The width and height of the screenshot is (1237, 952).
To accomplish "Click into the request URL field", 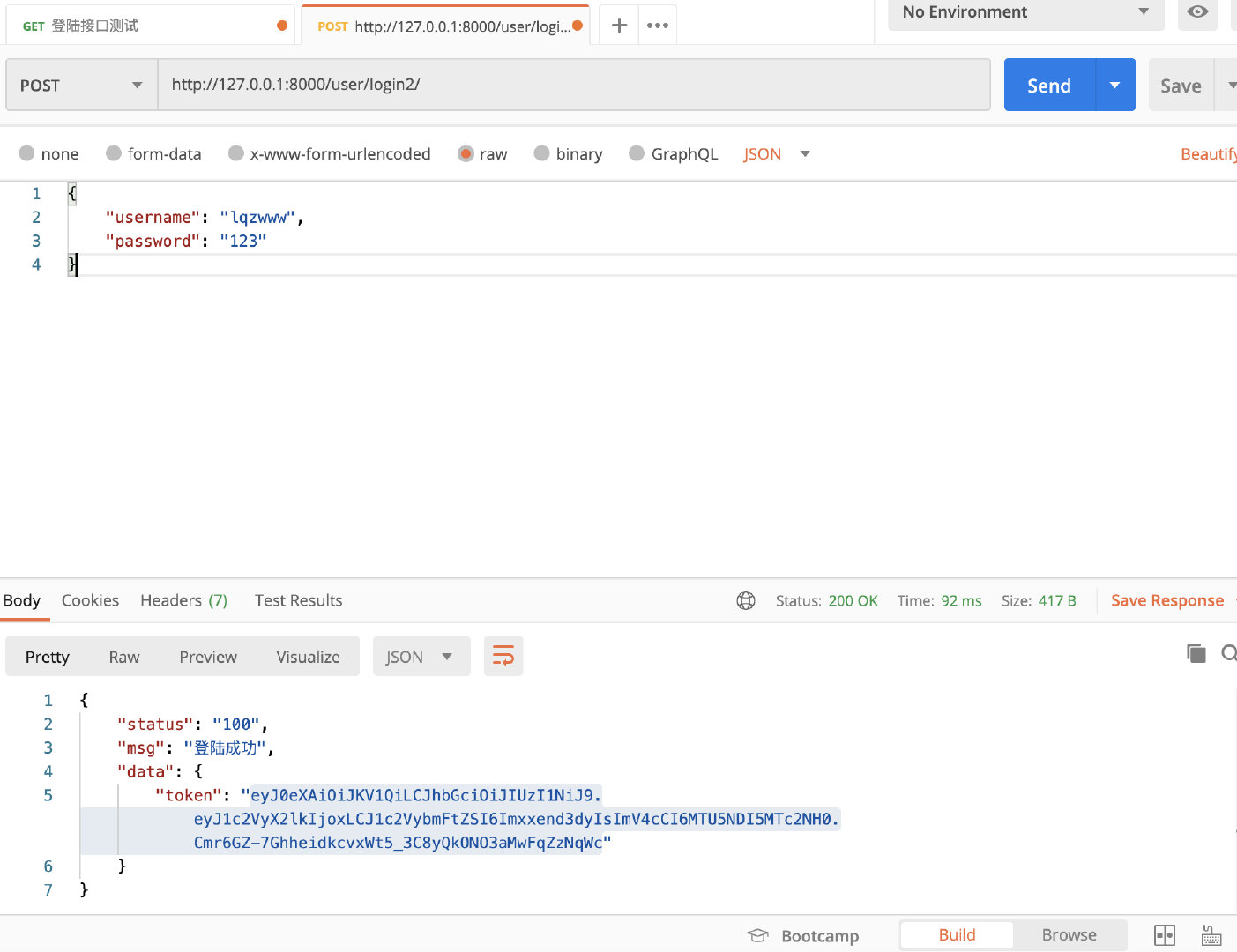I will pyautogui.click(x=573, y=85).
